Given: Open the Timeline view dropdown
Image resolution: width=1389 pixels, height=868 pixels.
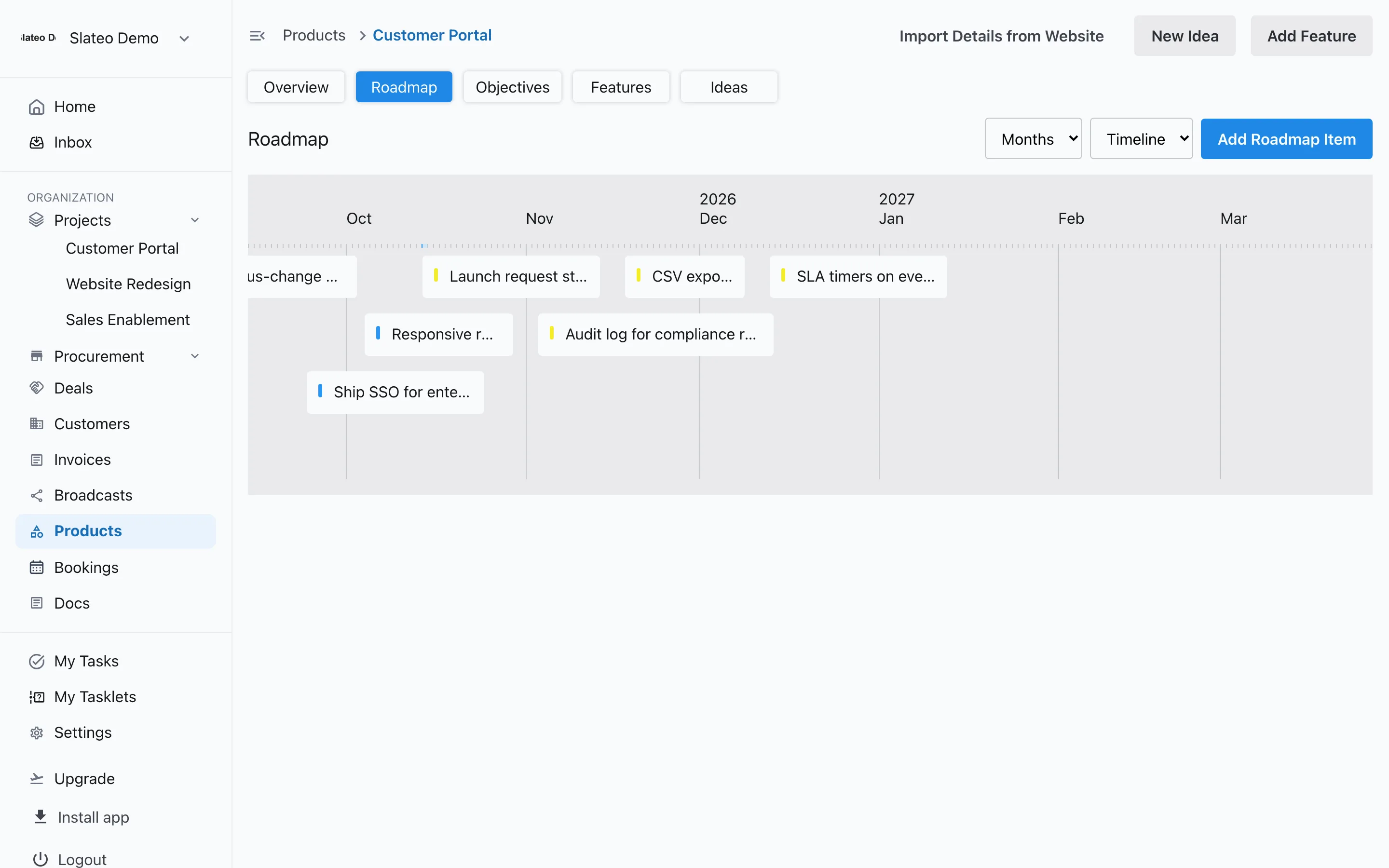Looking at the screenshot, I should pos(1141,139).
